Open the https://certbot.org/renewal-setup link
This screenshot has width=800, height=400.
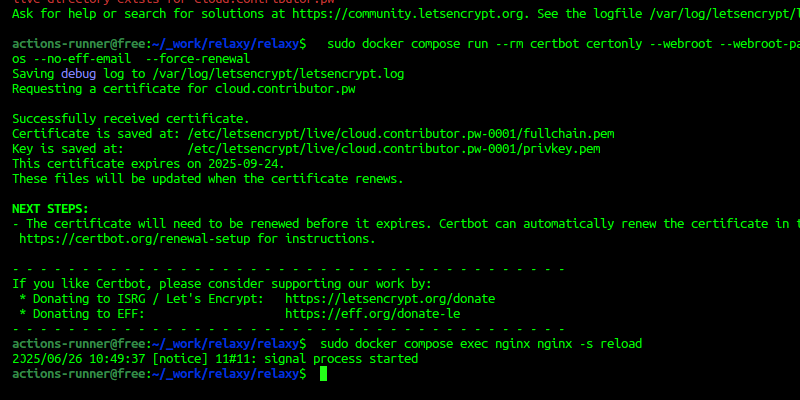pyautogui.click(x=135, y=239)
